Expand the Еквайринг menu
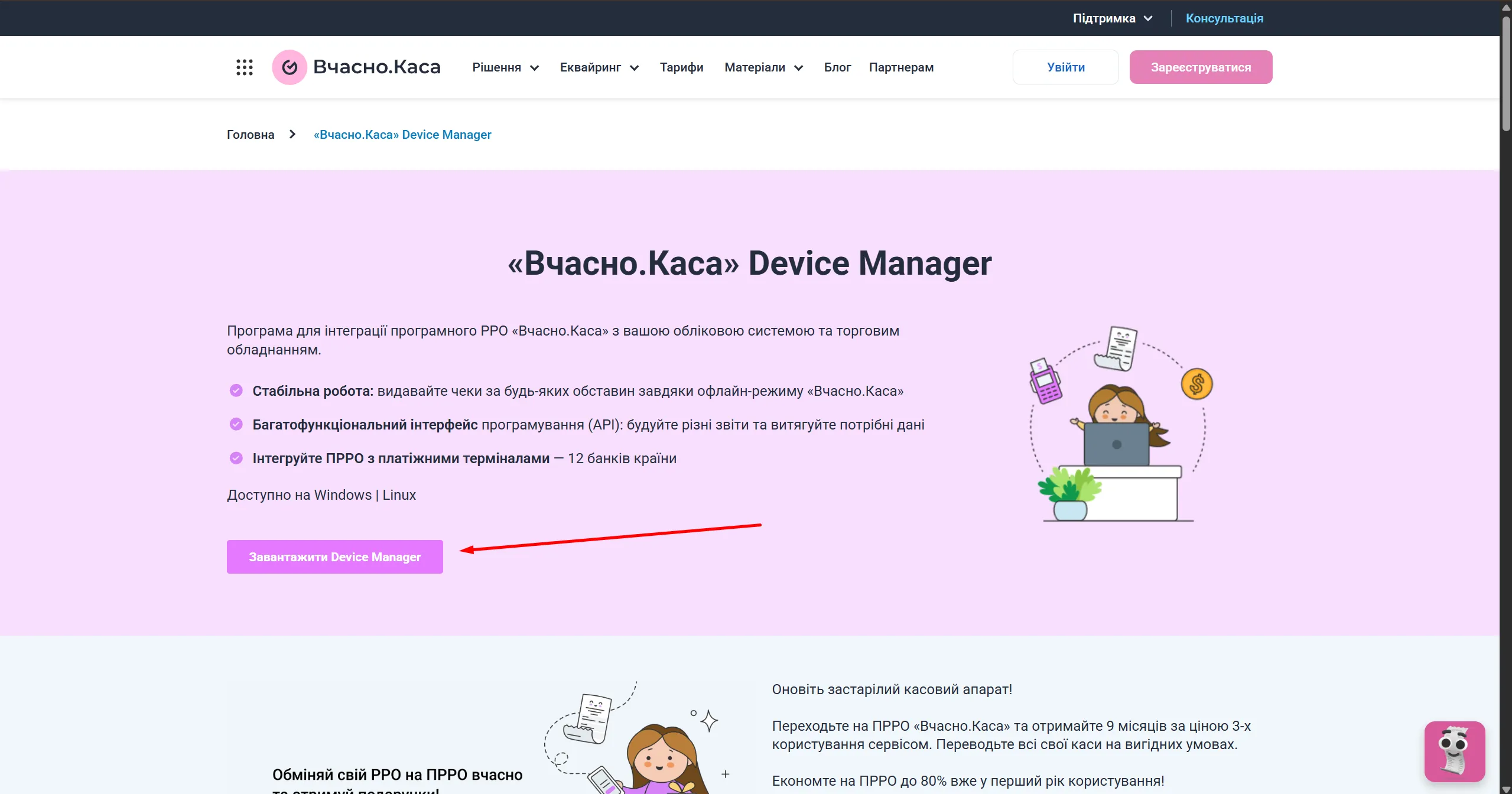The width and height of the screenshot is (1512, 794). tap(599, 68)
